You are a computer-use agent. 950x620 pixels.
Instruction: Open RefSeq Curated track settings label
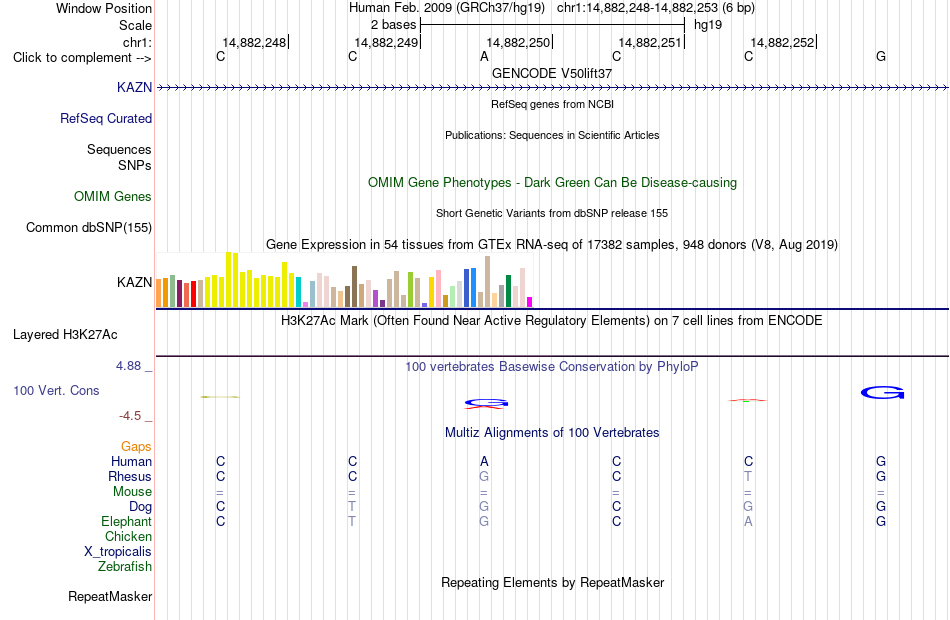106,118
